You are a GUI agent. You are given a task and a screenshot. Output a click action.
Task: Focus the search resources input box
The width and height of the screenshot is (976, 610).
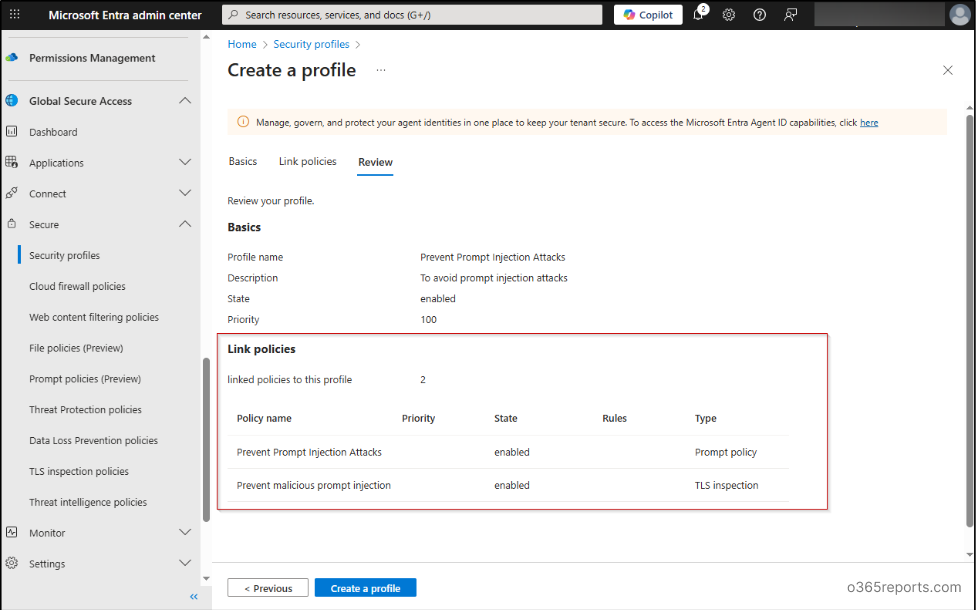coord(412,14)
